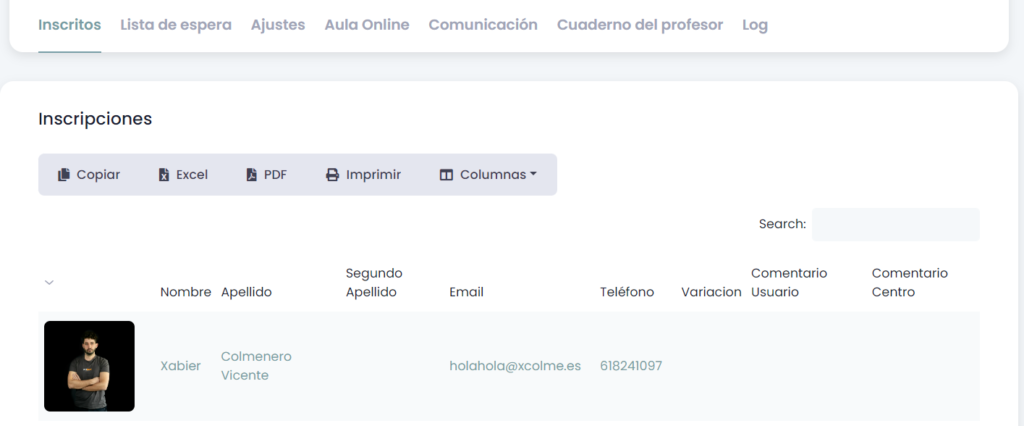Open the Lista de espera tab
Image resolution: width=1024 pixels, height=426 pixels.
(175, 25)
